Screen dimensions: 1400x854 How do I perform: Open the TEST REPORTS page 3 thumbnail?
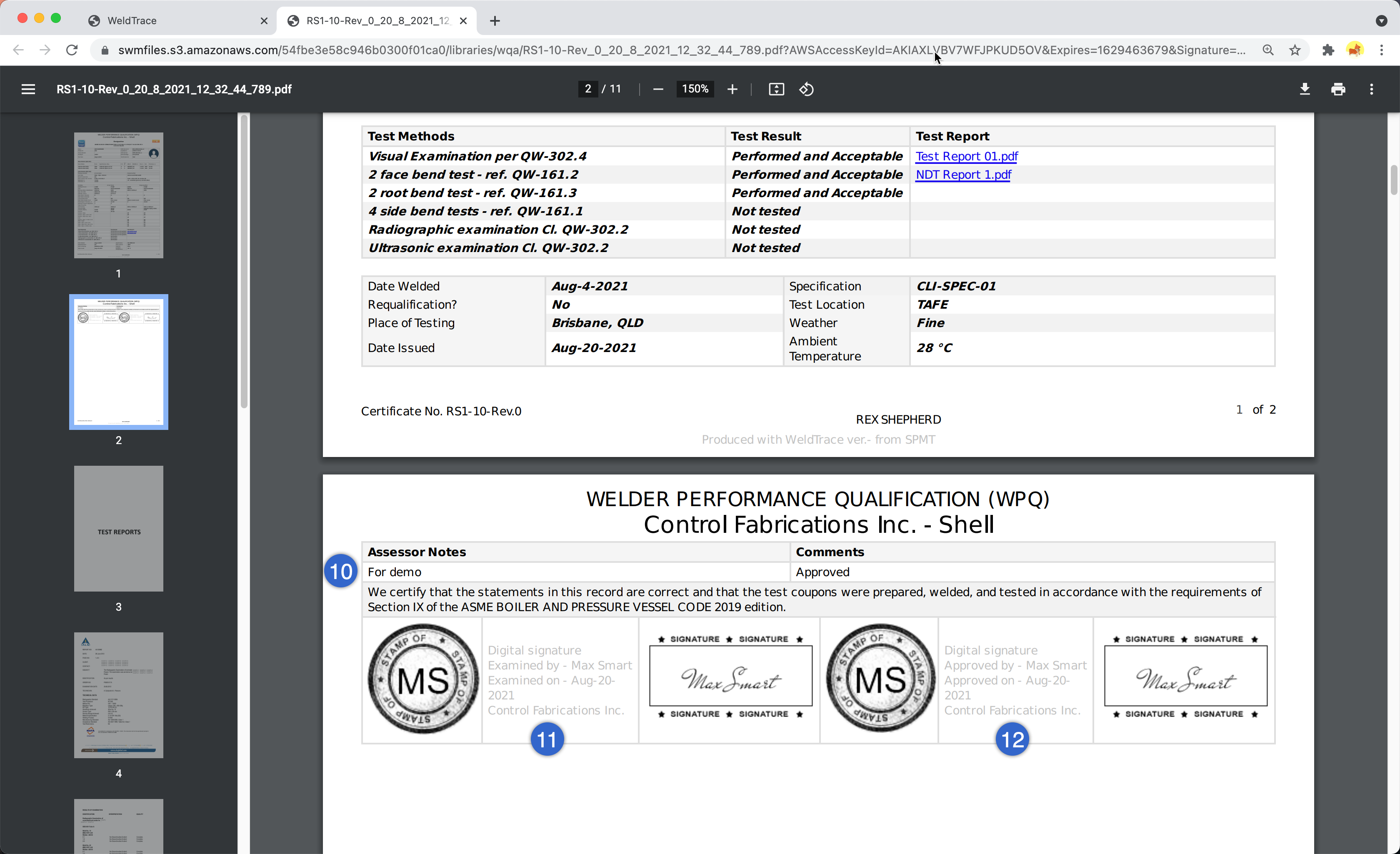click(118, 528)
